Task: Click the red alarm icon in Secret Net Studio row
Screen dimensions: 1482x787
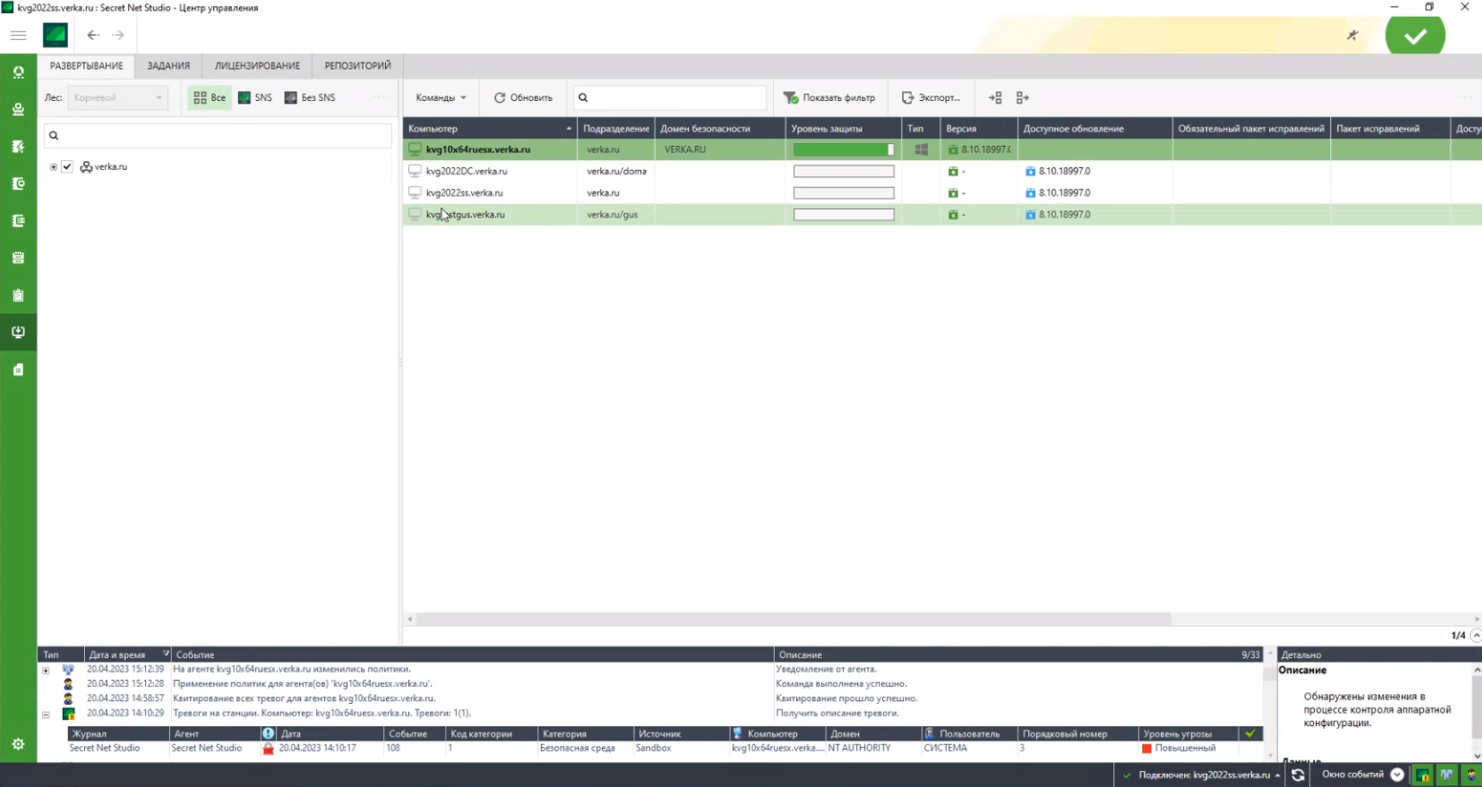Action: [268, 748]
